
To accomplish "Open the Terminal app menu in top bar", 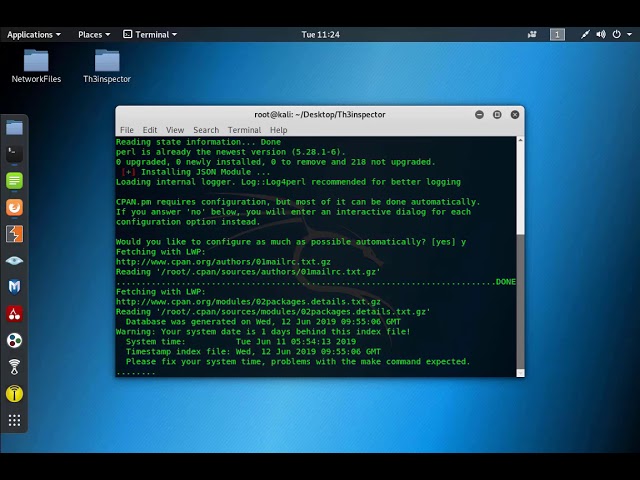I will click(x=150, y=35).
